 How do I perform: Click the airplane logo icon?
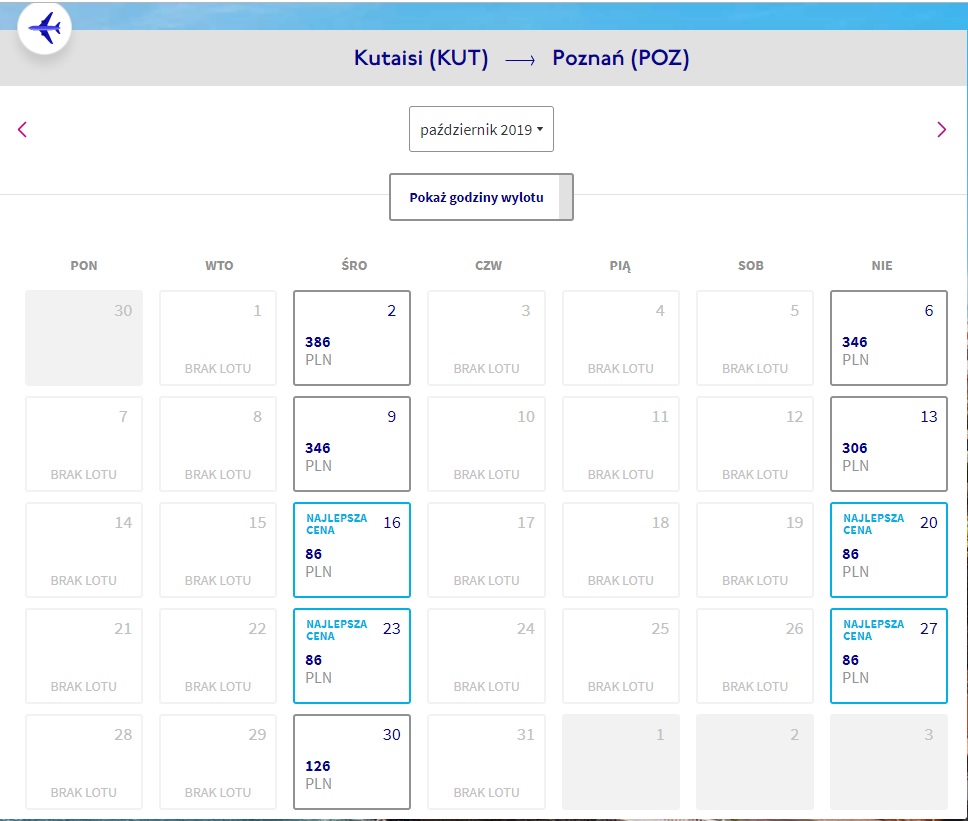[44, 28]
